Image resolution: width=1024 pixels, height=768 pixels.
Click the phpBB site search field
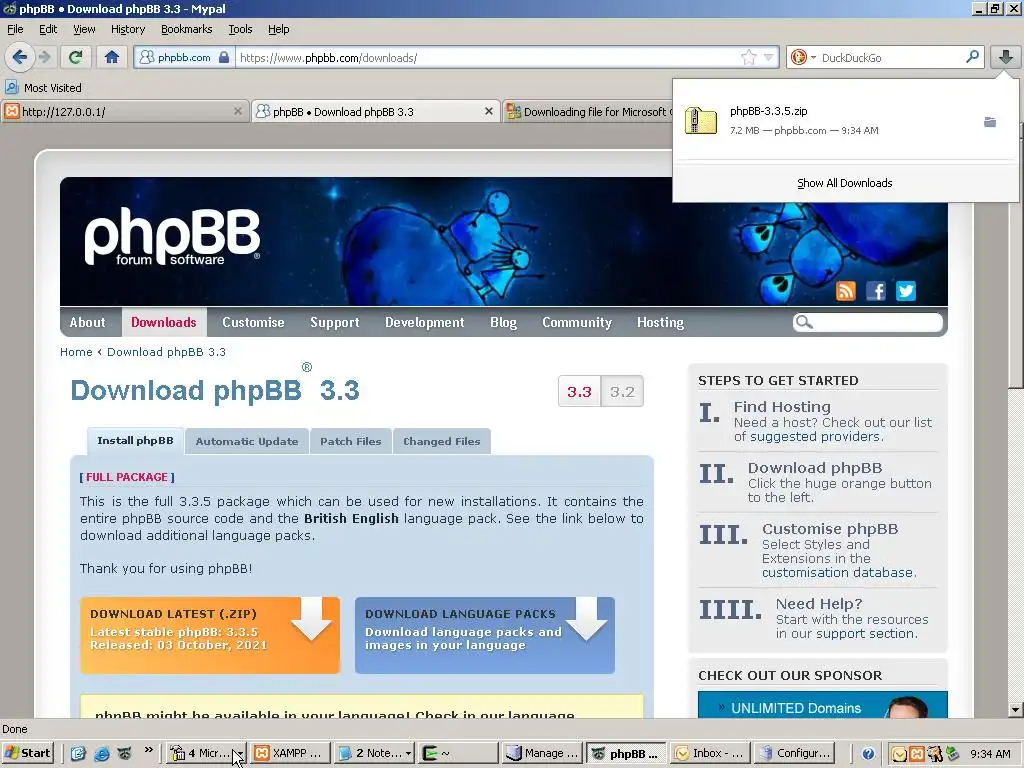(868, 322)
